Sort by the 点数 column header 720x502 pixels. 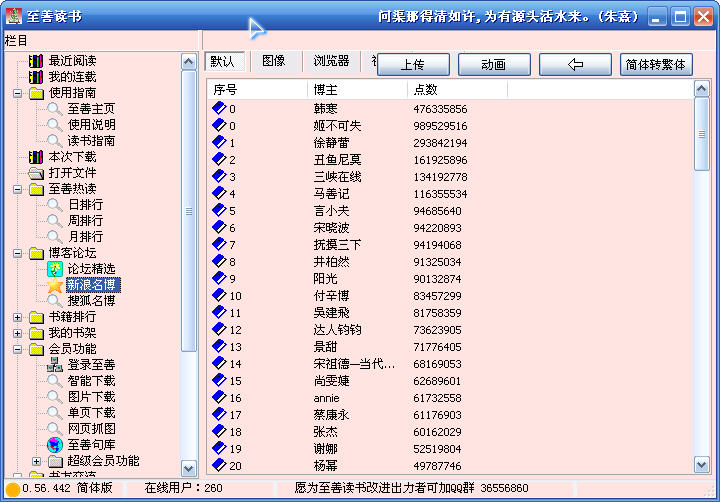(457, 90)
